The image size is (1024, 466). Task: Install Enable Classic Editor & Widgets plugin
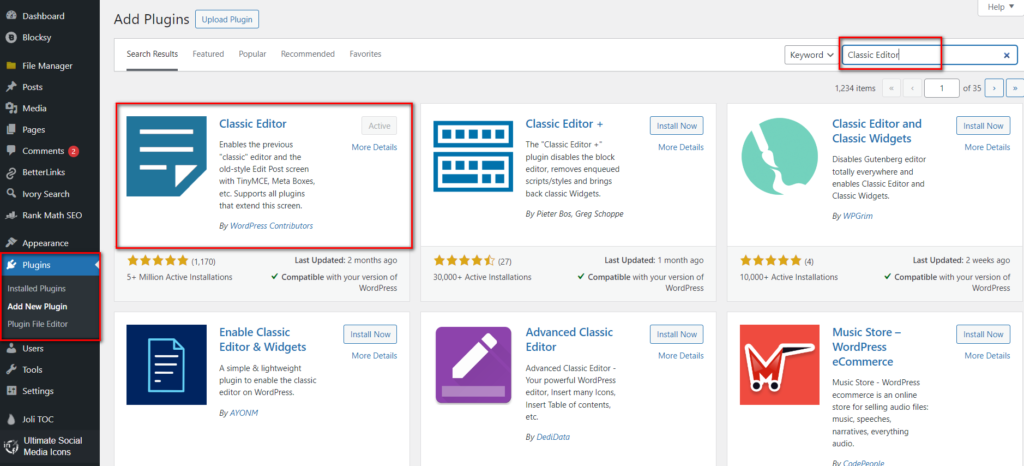[370, 334]
